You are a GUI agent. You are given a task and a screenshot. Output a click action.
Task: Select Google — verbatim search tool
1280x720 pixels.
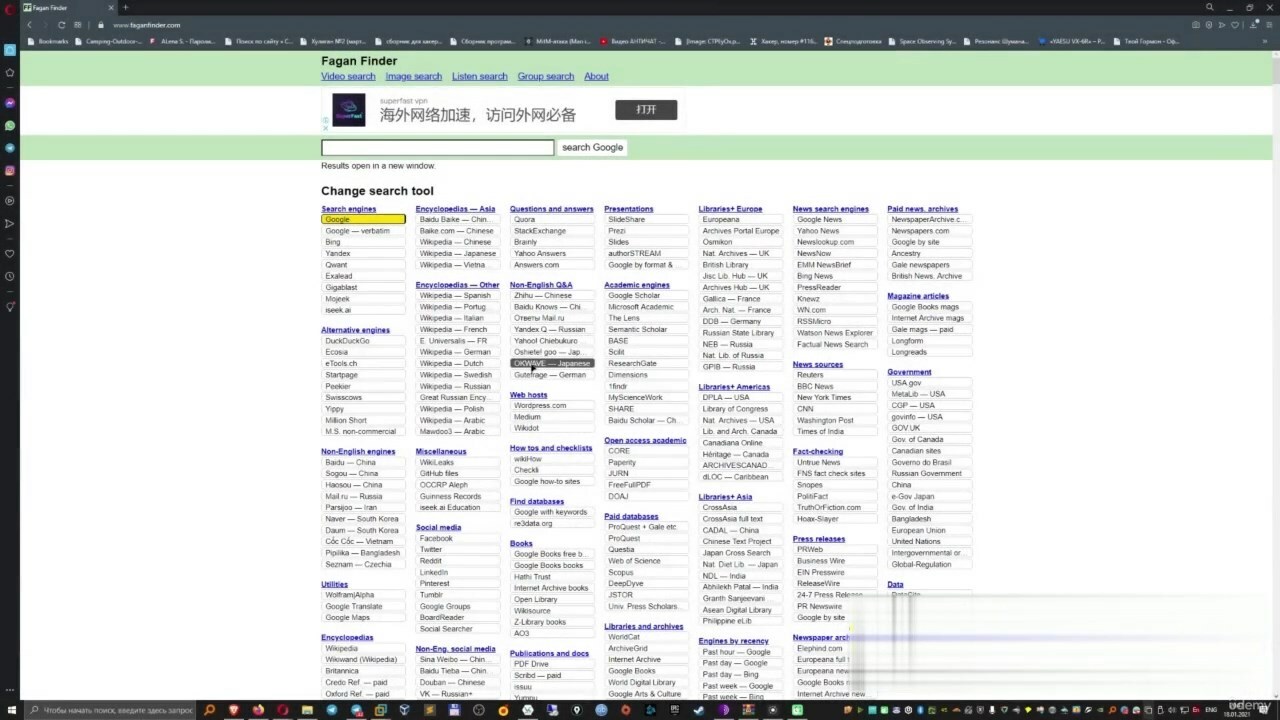coord(363,231)
